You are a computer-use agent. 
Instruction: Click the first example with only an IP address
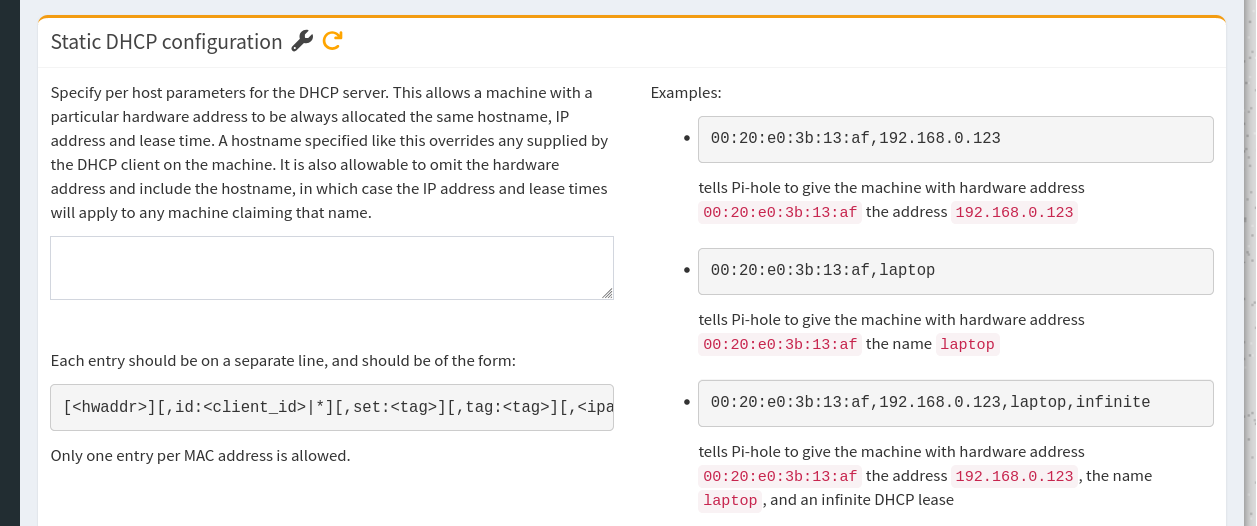click(955, 139)
